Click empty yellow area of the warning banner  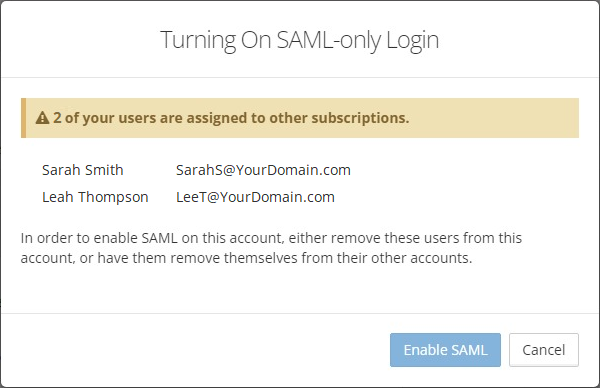[494, 118]
